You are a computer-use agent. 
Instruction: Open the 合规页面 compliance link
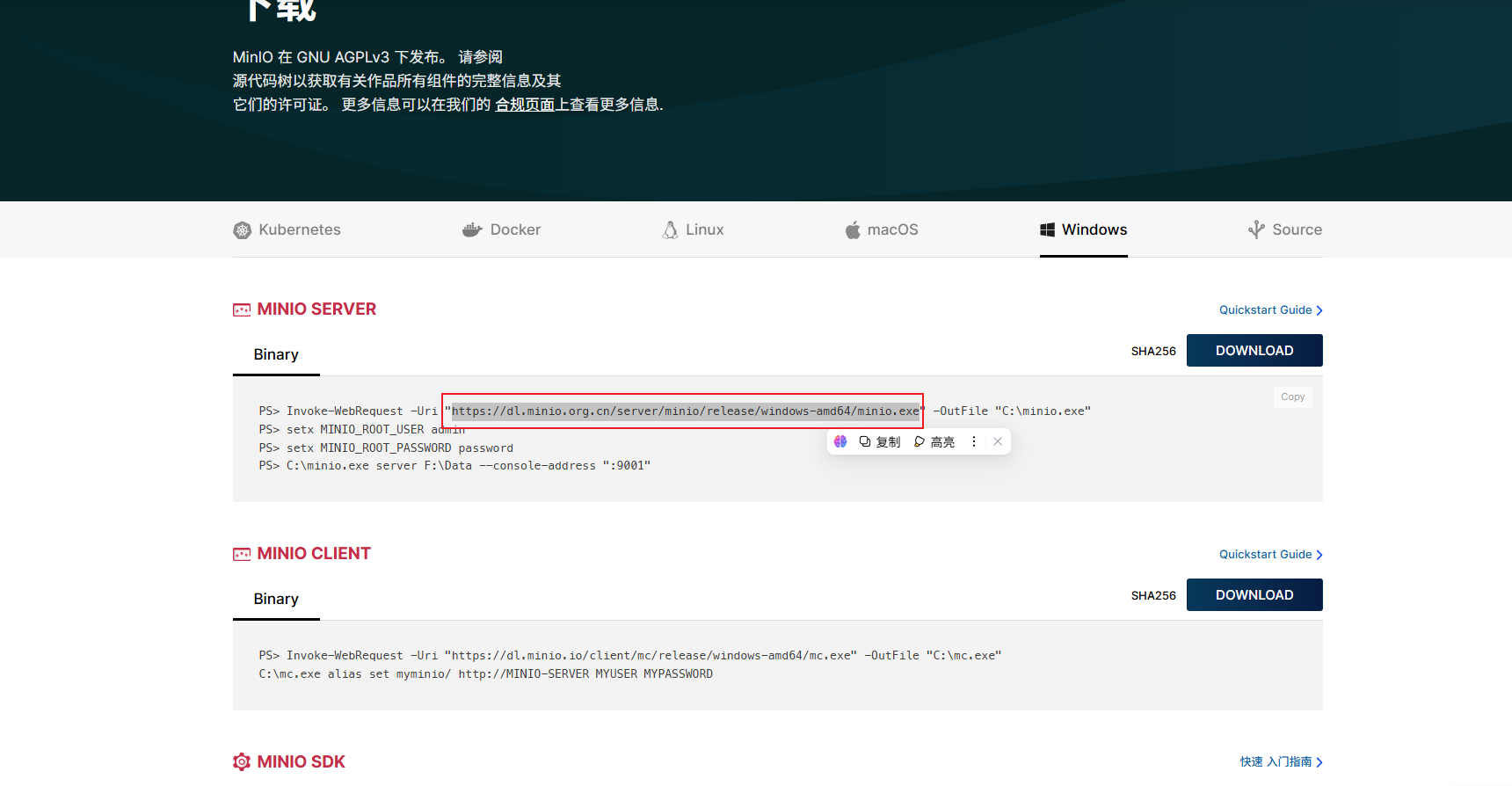point(525,105)
